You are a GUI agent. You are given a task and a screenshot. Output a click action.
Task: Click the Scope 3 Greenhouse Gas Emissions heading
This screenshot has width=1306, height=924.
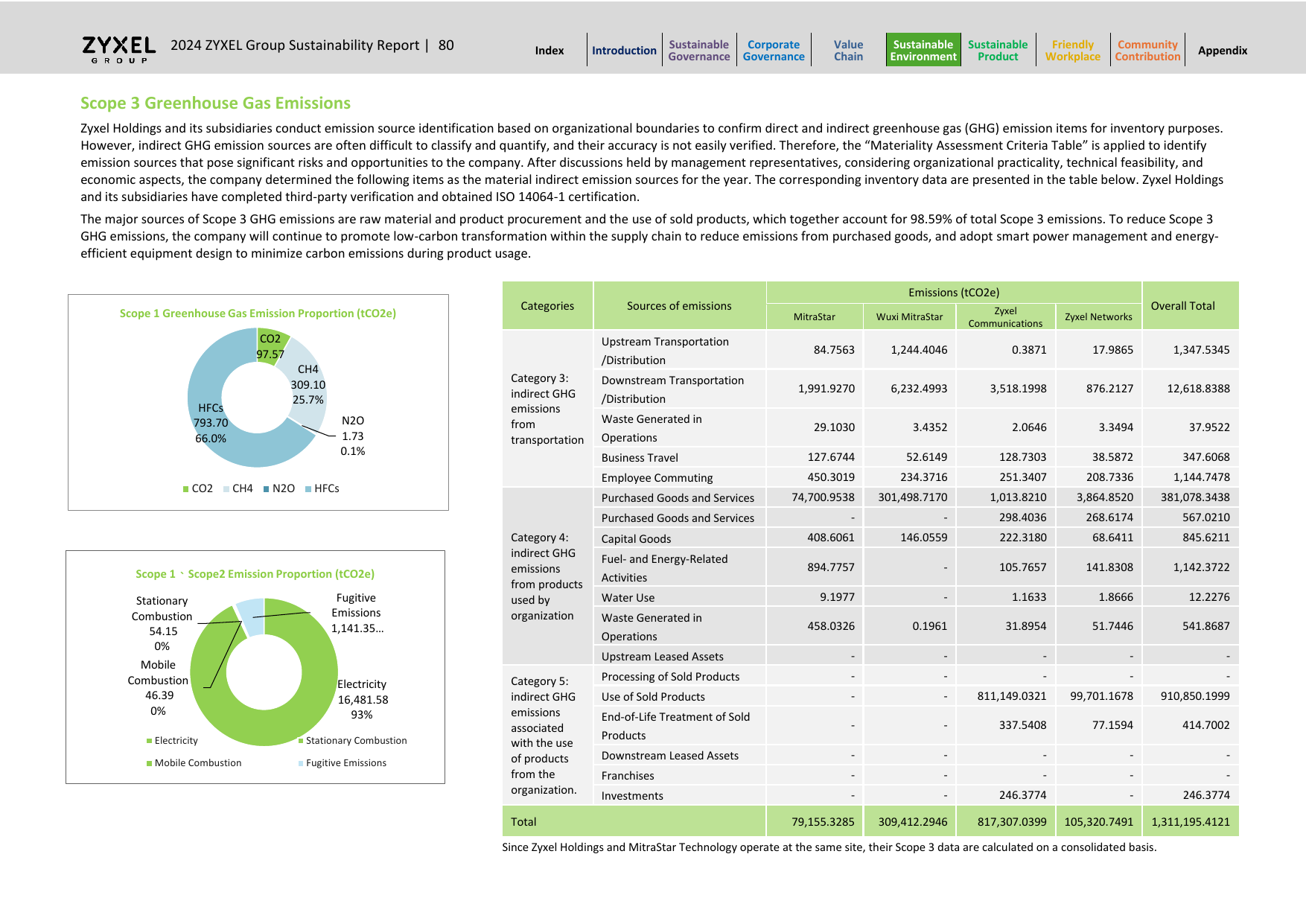[x=215, y=103]
